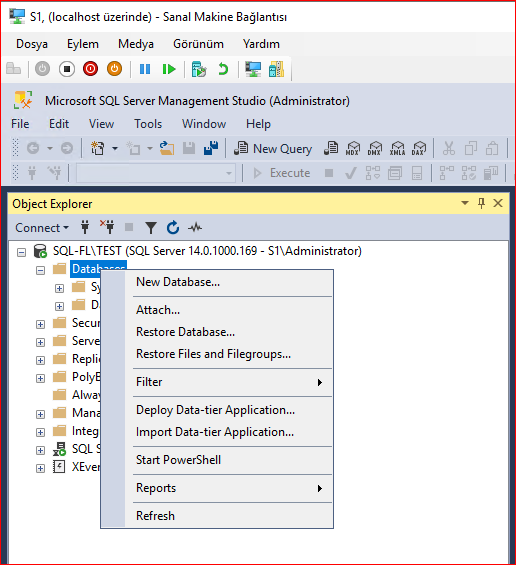Screen dimensions: 516x565
Task: Open Object Explorer window position dropdown
Action: tap(465, 203)
